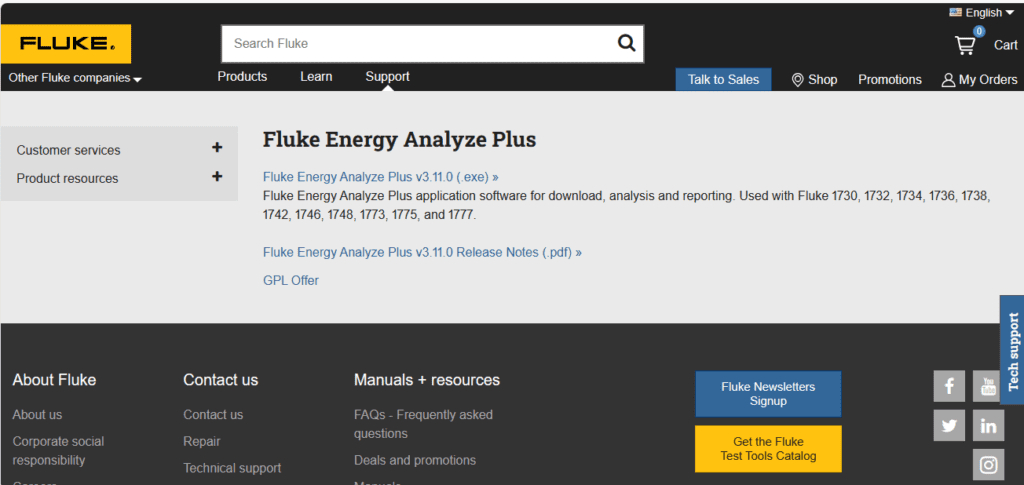1024x485 pixels.
Task: Open About us footer link
Action: [x=37, y=415]
